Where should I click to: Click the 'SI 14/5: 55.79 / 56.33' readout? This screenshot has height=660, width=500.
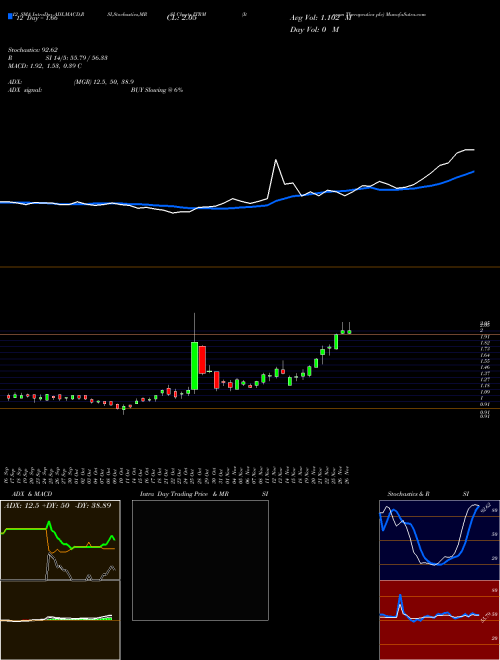click(x=77, y=58)
